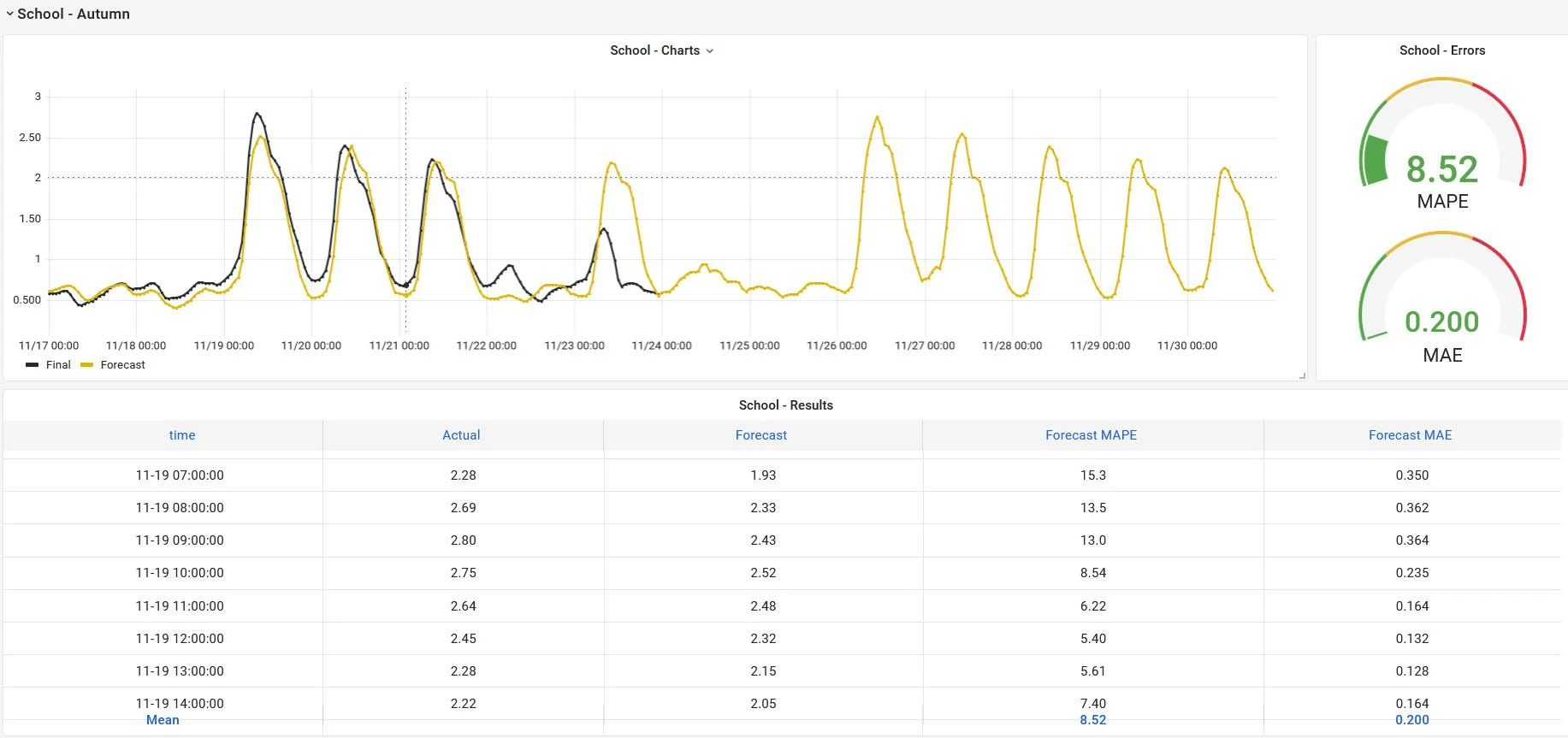Select the 11-19 09:00:00 time cell
1568x738 pixels.
tap(180, 540)
